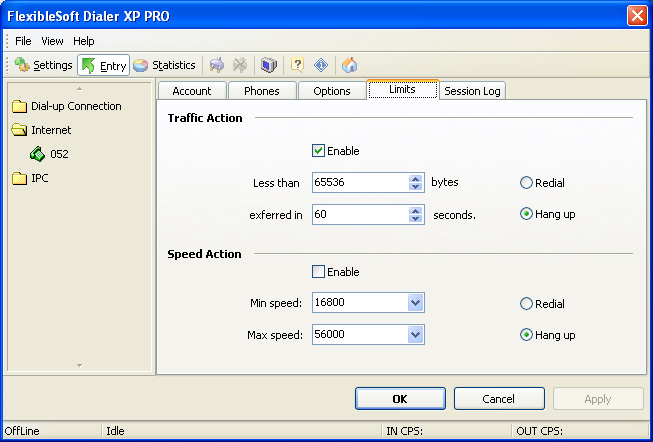Uncheck Traffic Action Enable checkbox
Screen dimensions: 653x442
pos(318,151)
